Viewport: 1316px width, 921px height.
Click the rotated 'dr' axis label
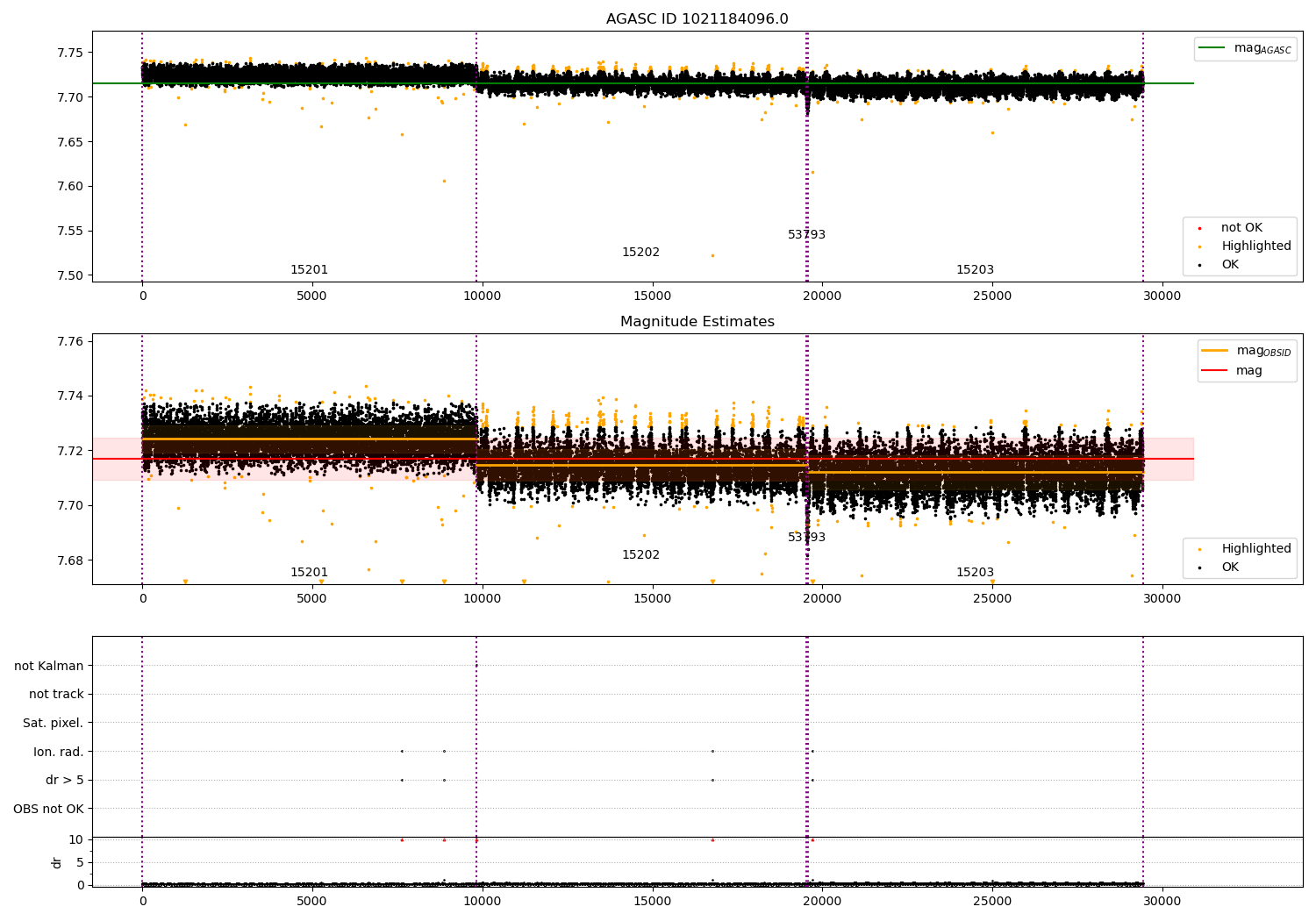(57, 863)
